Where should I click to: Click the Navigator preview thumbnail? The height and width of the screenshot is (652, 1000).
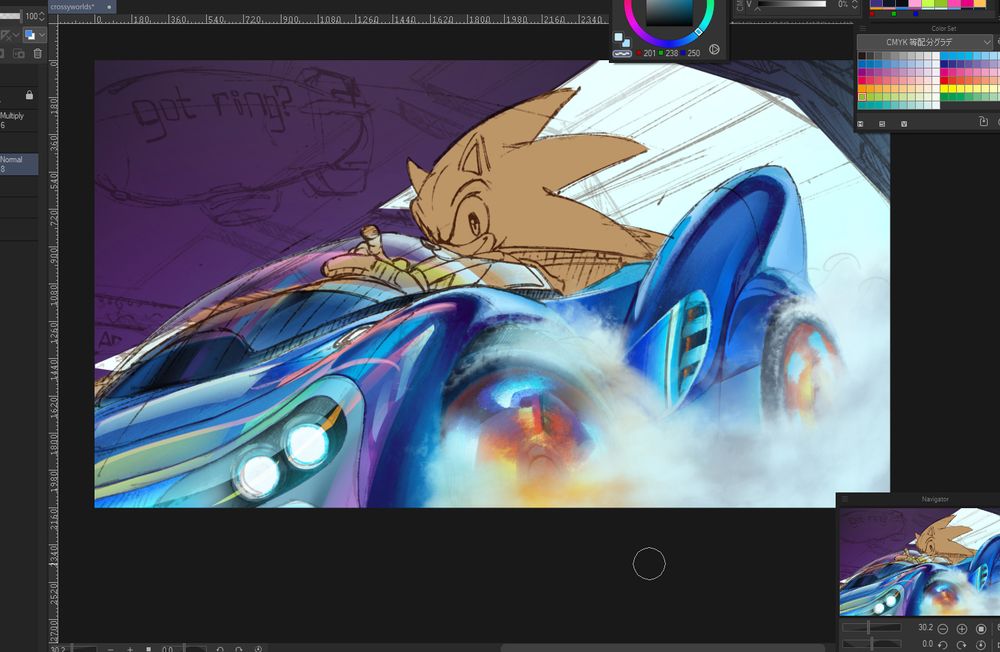click(x=919, y=562)
